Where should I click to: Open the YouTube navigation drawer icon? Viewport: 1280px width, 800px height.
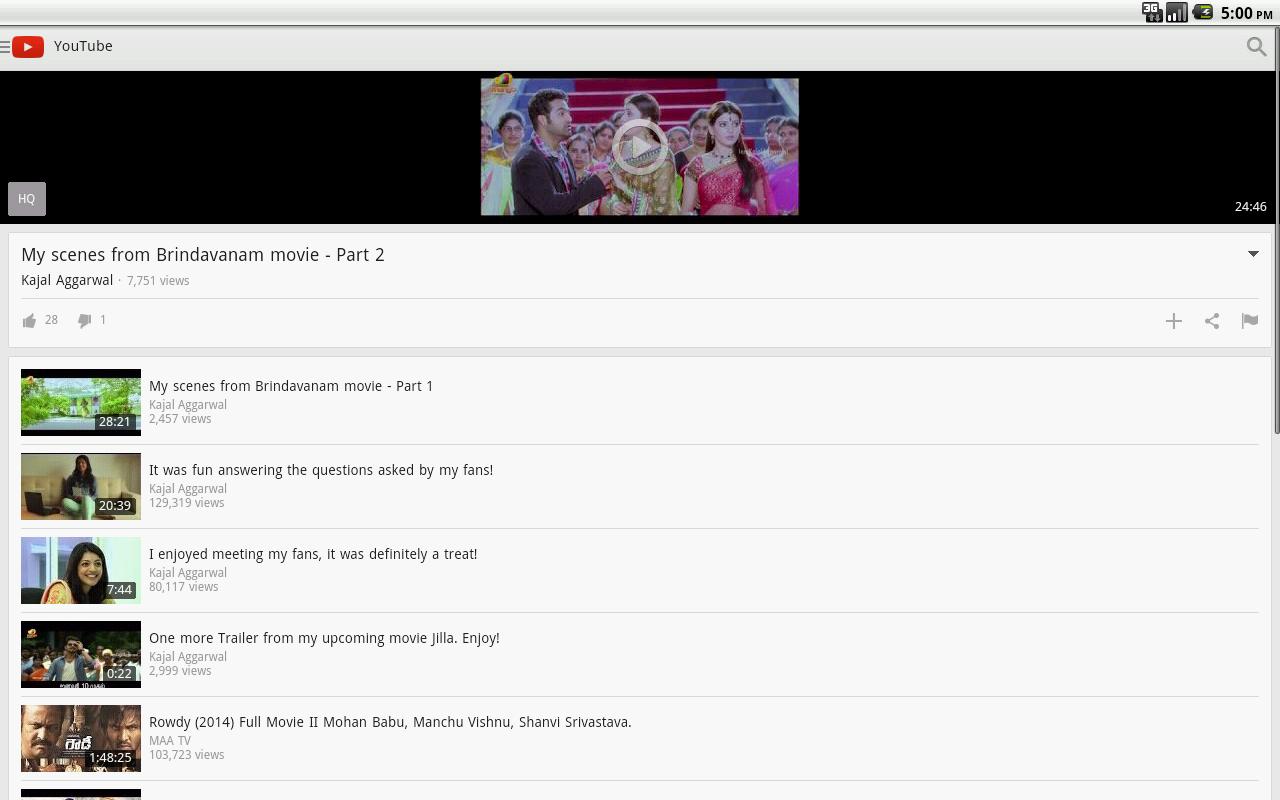5,47
